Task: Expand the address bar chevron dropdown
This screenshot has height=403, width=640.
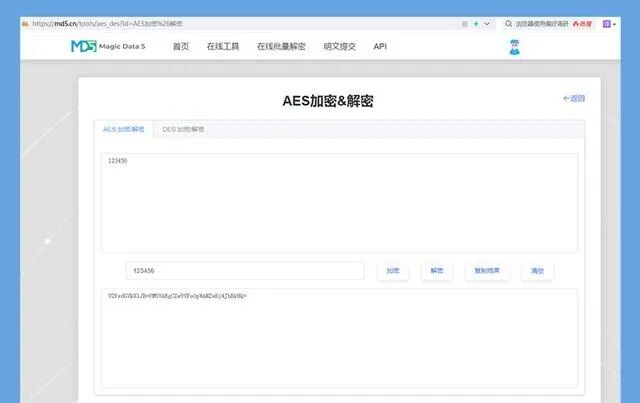Action: point(487,24)
